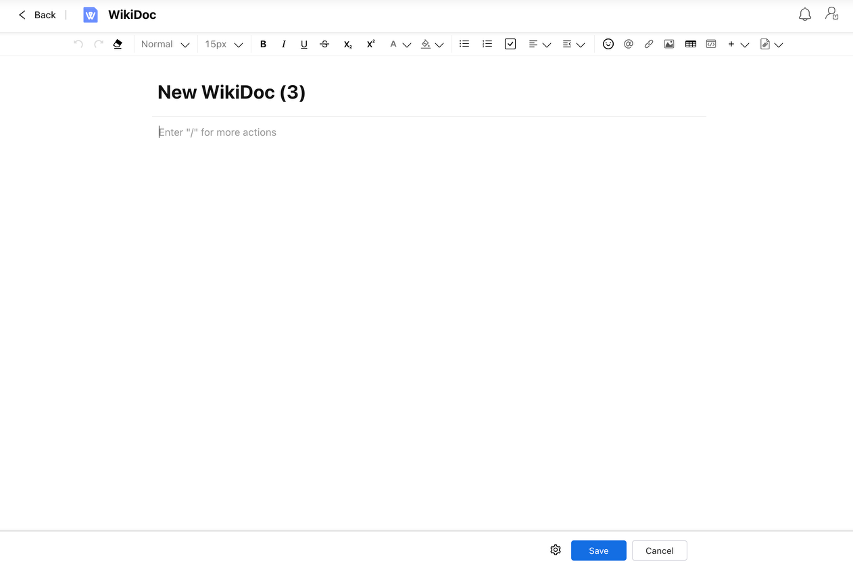Cancel editing the document
854x564 pixels.
pos(659,551)
